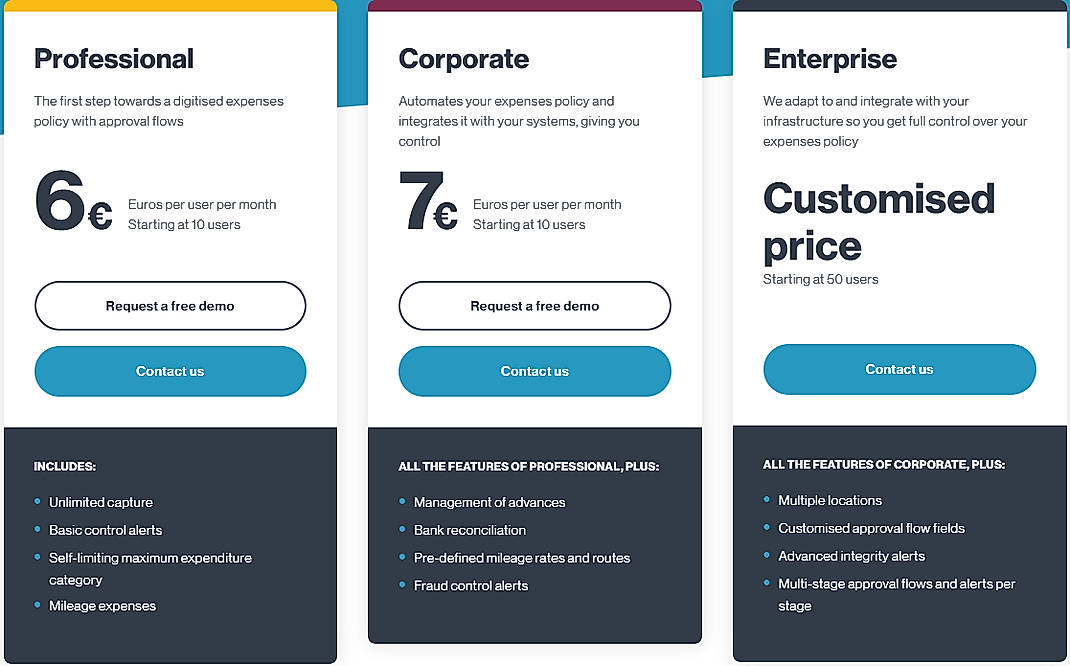The width and height of the screenshot is (1070, 666).
Task: Click Contact us on the Enterprise card
Action: (x=898, y=369)
